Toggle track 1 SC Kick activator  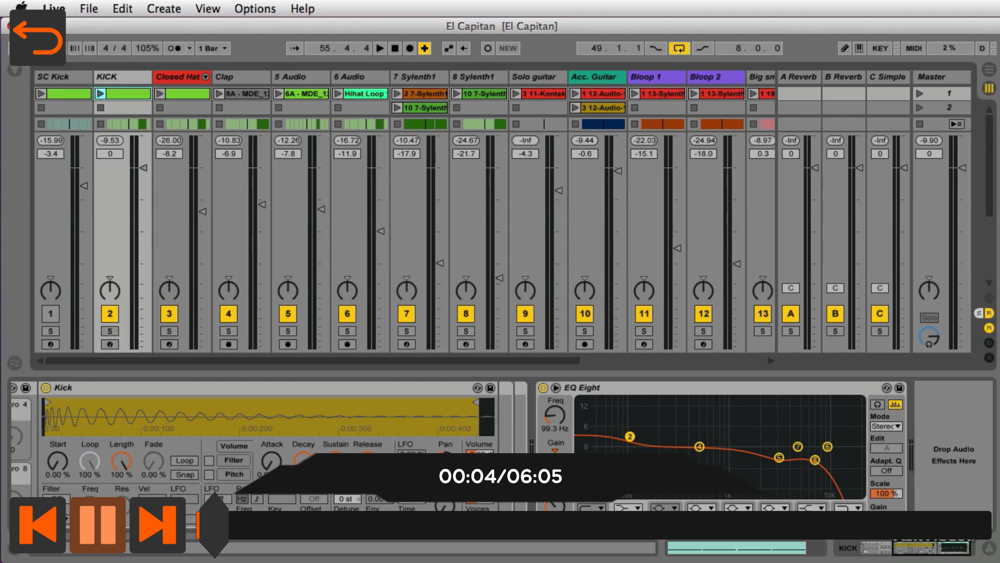pos(50,314)
